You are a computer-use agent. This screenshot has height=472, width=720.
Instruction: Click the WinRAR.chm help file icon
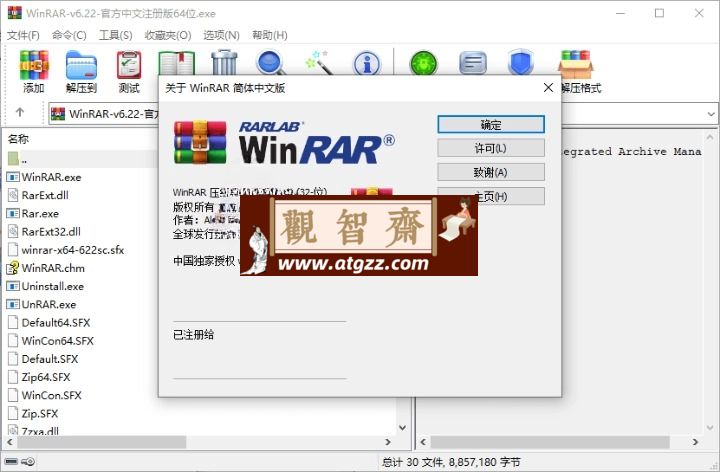[13, 268]
